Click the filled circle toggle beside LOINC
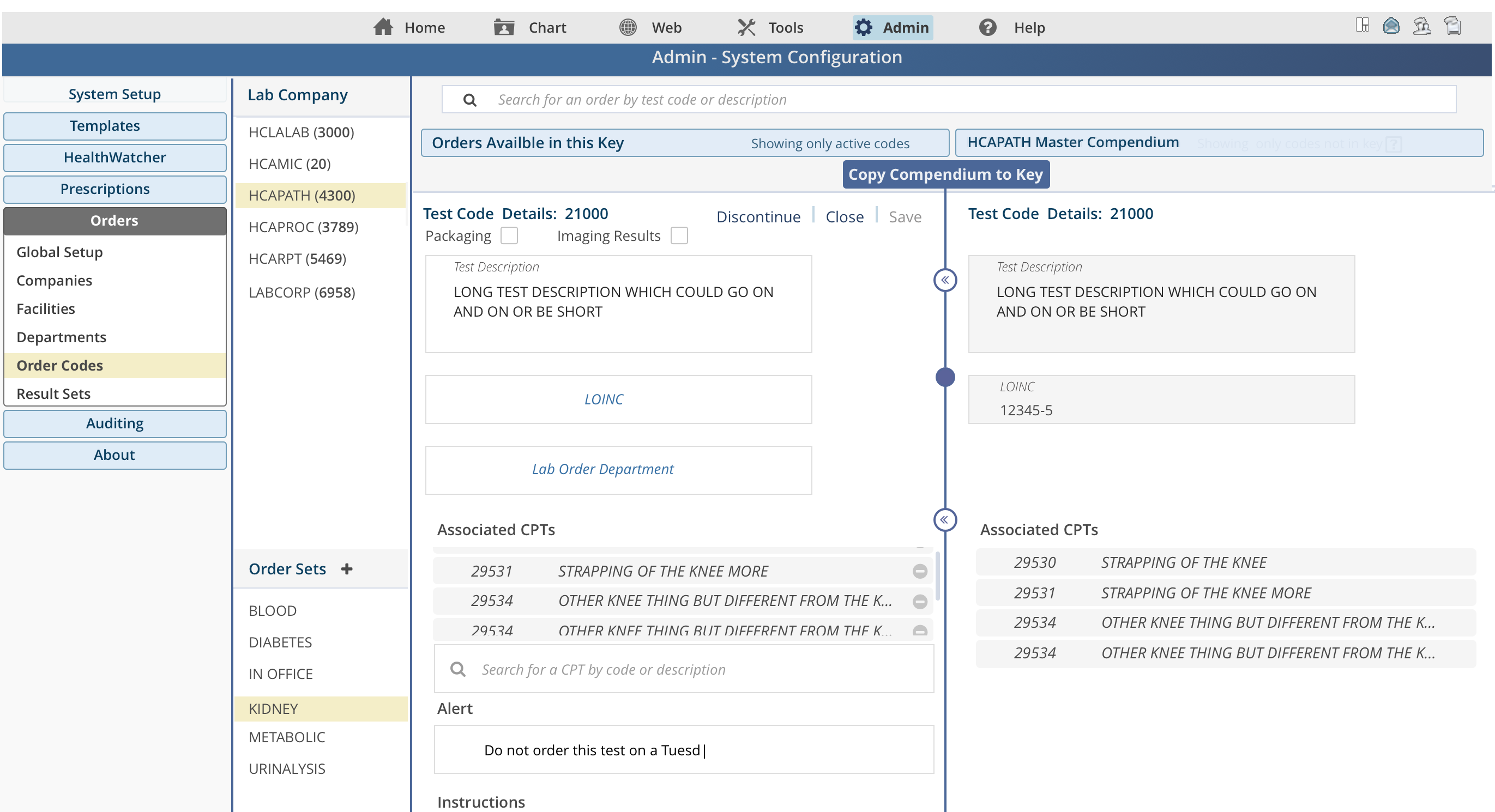 [945, 377]
